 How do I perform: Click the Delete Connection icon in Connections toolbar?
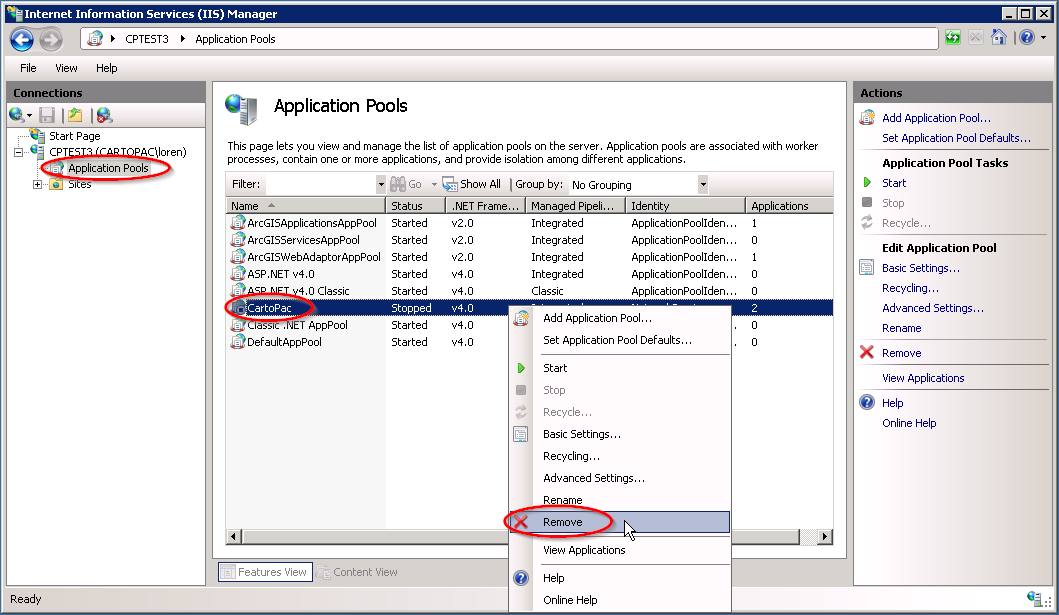click(x=103, y=115)
